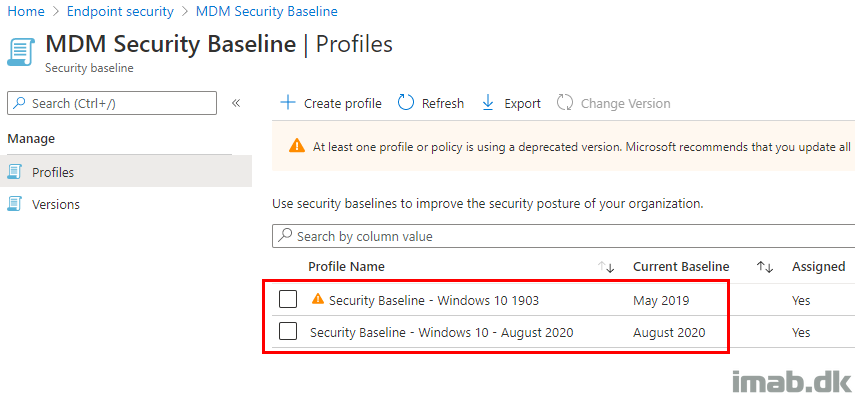
Task: Sort by Current Baseline column arrows
Action: 765,266
